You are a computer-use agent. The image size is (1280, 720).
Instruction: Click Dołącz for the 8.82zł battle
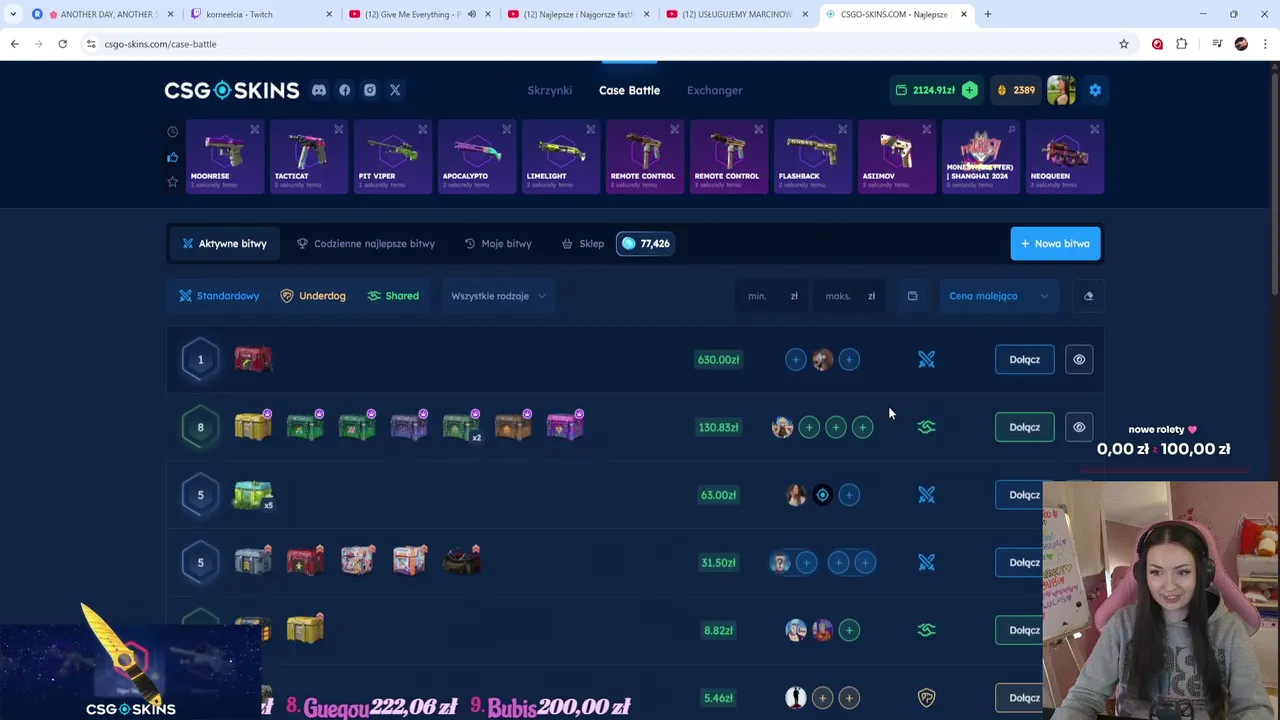click(1019, 630)
